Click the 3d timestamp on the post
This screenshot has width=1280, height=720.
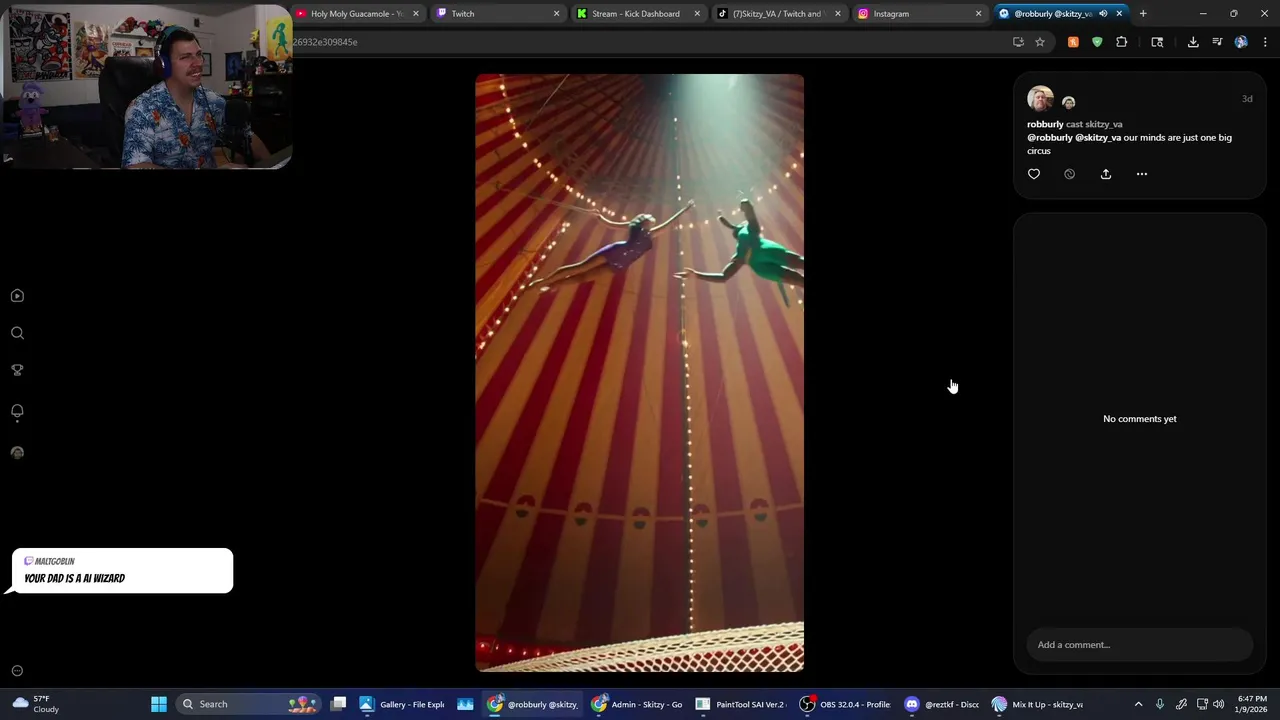(1247, 99)
